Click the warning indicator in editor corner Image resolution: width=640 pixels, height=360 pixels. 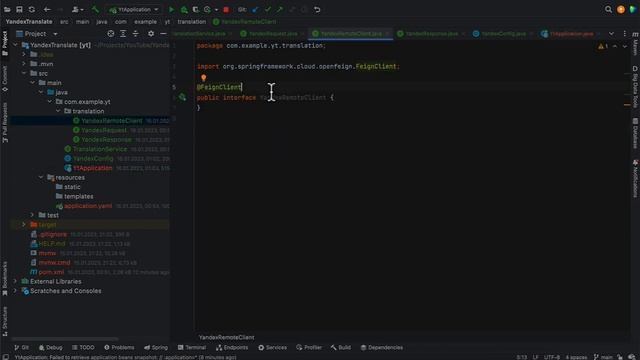(603, 47)
